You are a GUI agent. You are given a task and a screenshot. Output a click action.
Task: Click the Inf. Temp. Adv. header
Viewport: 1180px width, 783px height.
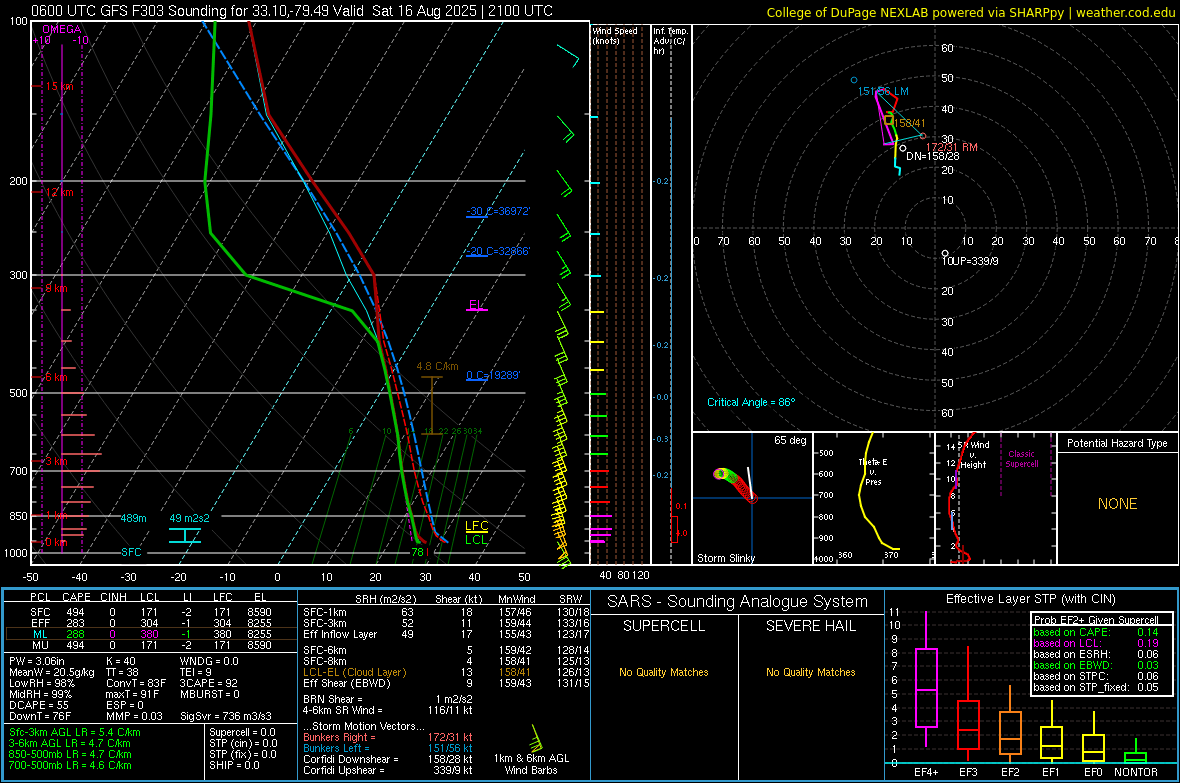pyautogui.click(x=669, y=41)
